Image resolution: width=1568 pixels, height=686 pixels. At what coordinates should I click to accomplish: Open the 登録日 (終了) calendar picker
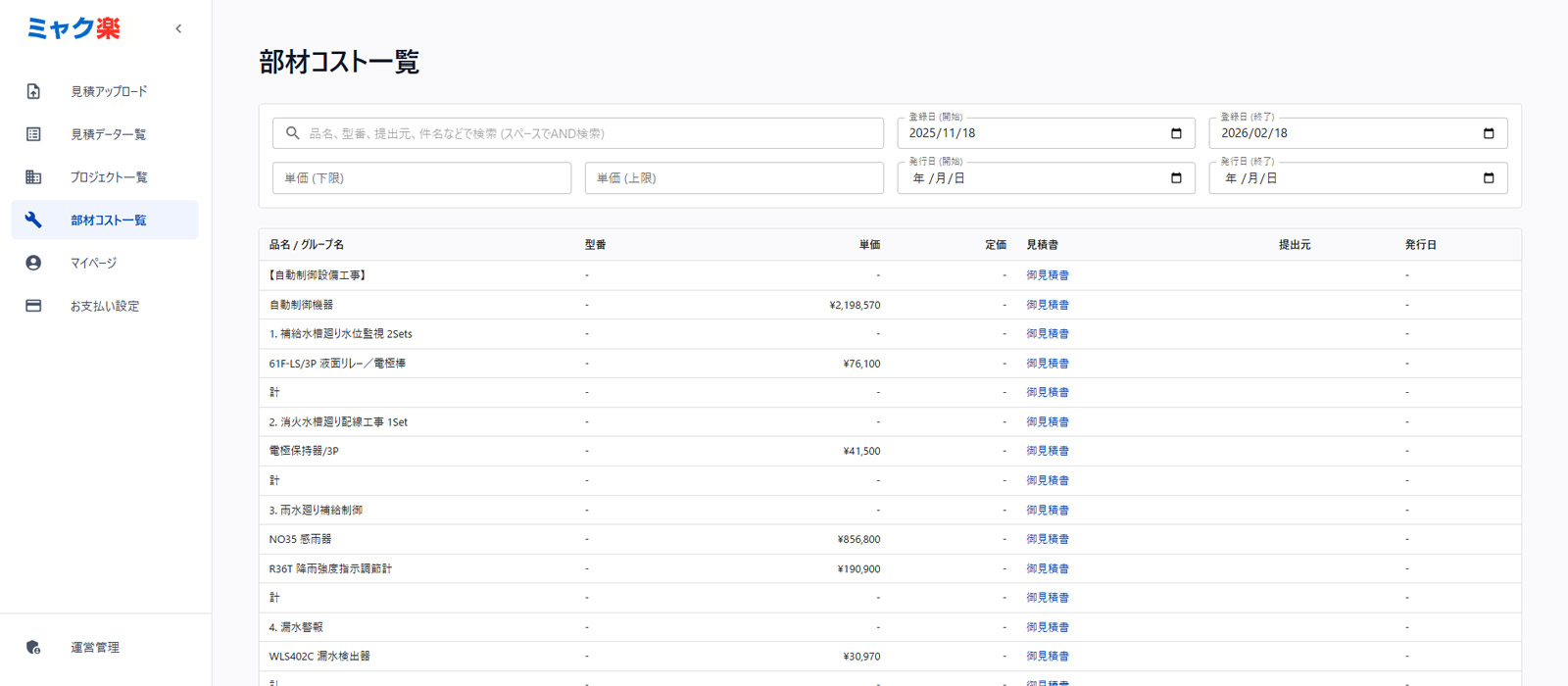coord(1488,133)
